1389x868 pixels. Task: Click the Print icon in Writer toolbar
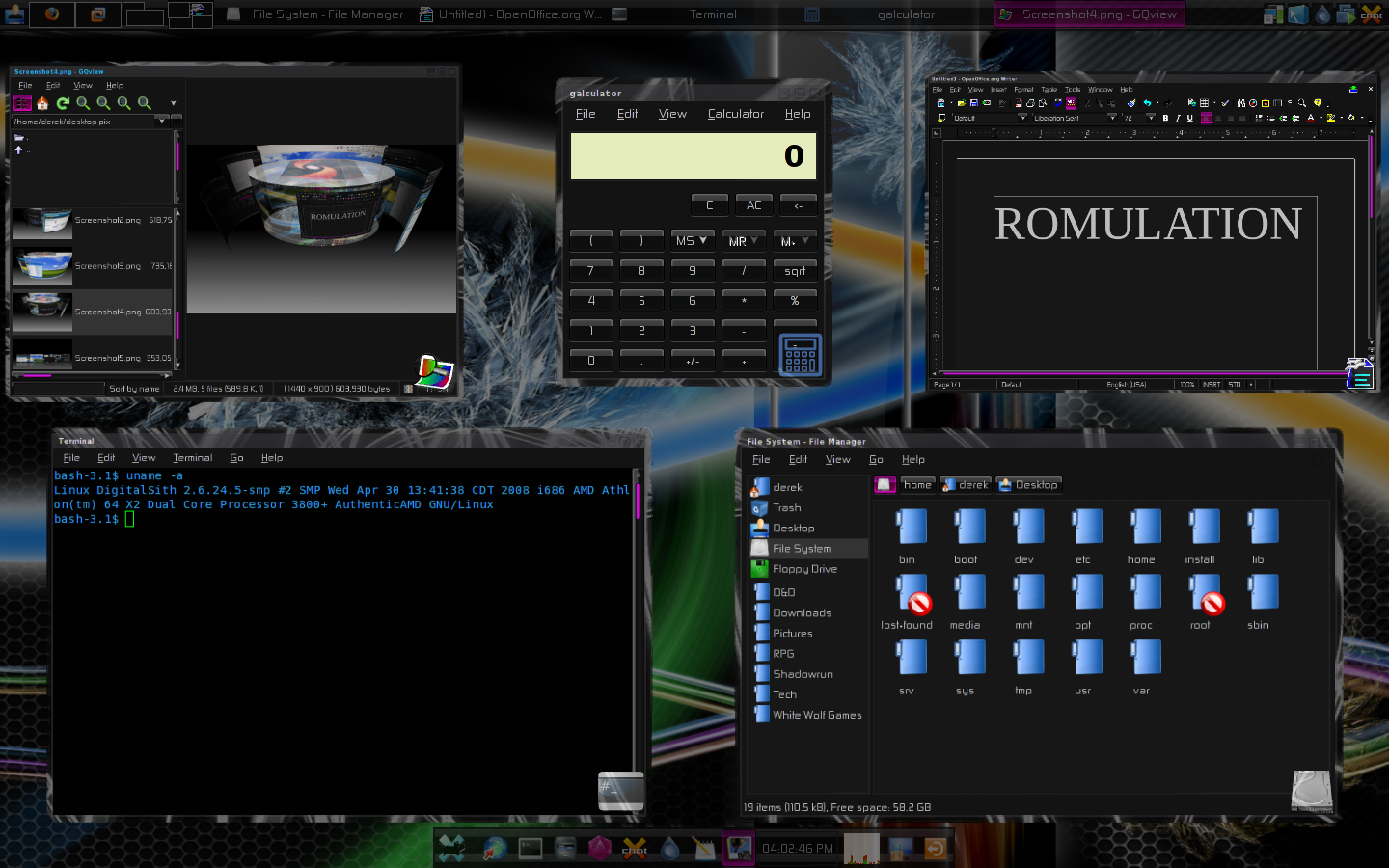(1030, 103)
